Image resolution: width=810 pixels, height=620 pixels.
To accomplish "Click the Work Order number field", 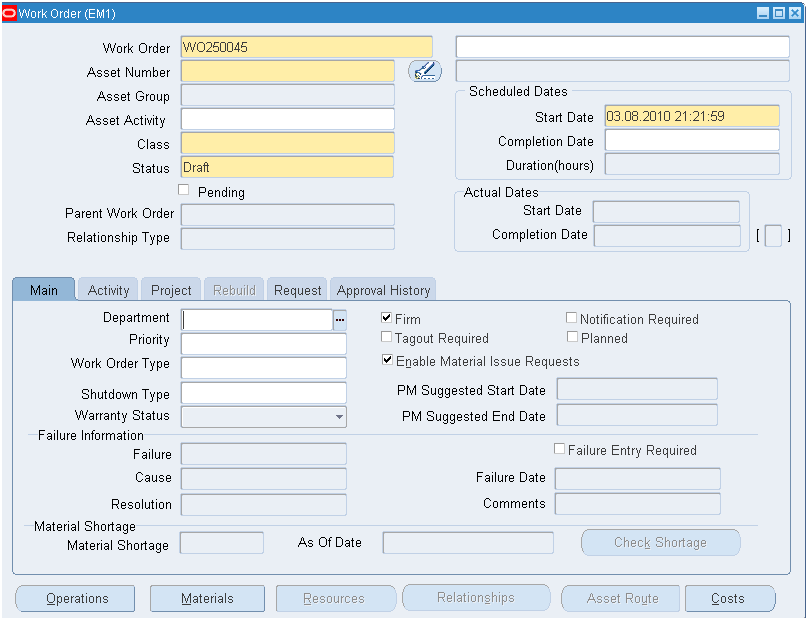I will 305,48.
